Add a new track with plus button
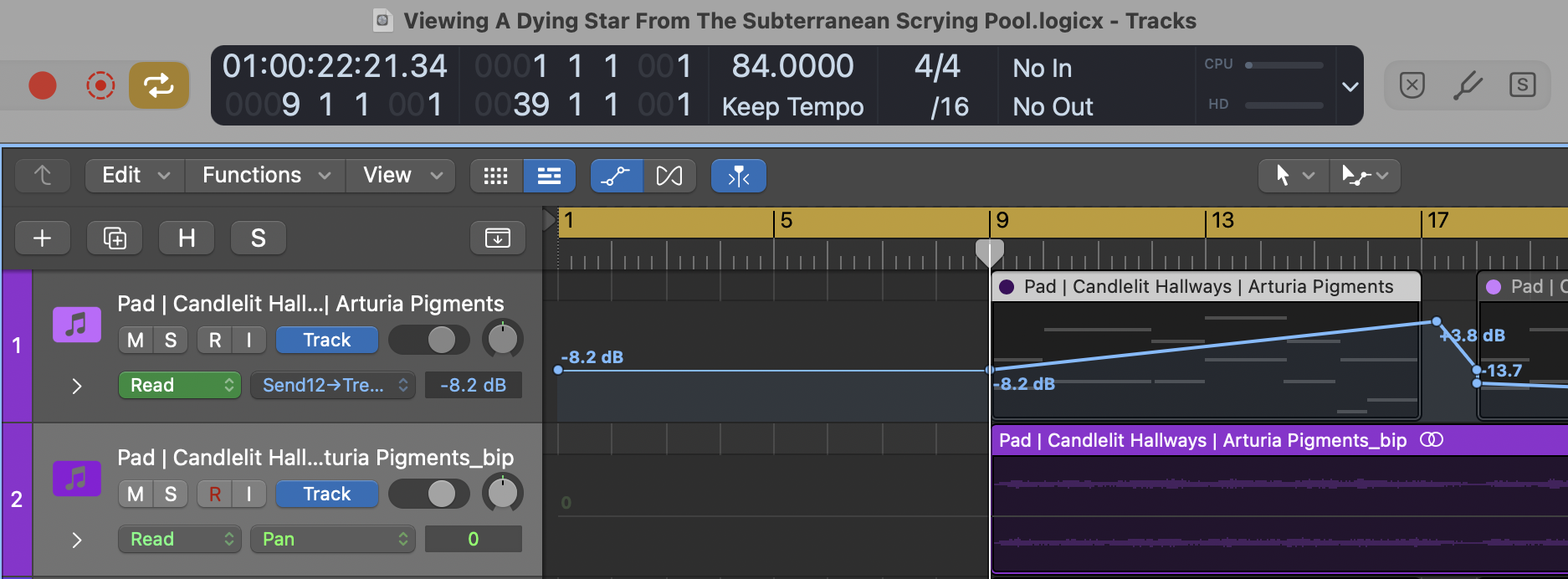 43,238
